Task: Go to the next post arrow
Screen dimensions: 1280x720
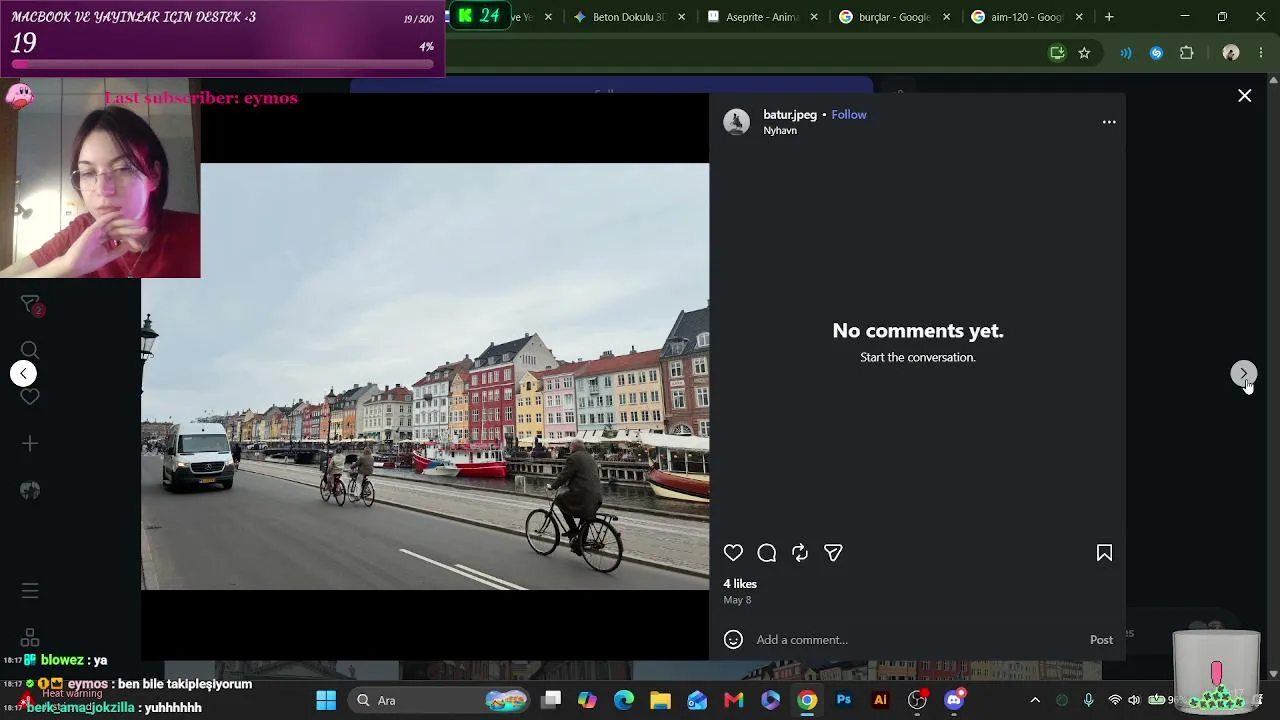Action: (x=1243, y=374)
